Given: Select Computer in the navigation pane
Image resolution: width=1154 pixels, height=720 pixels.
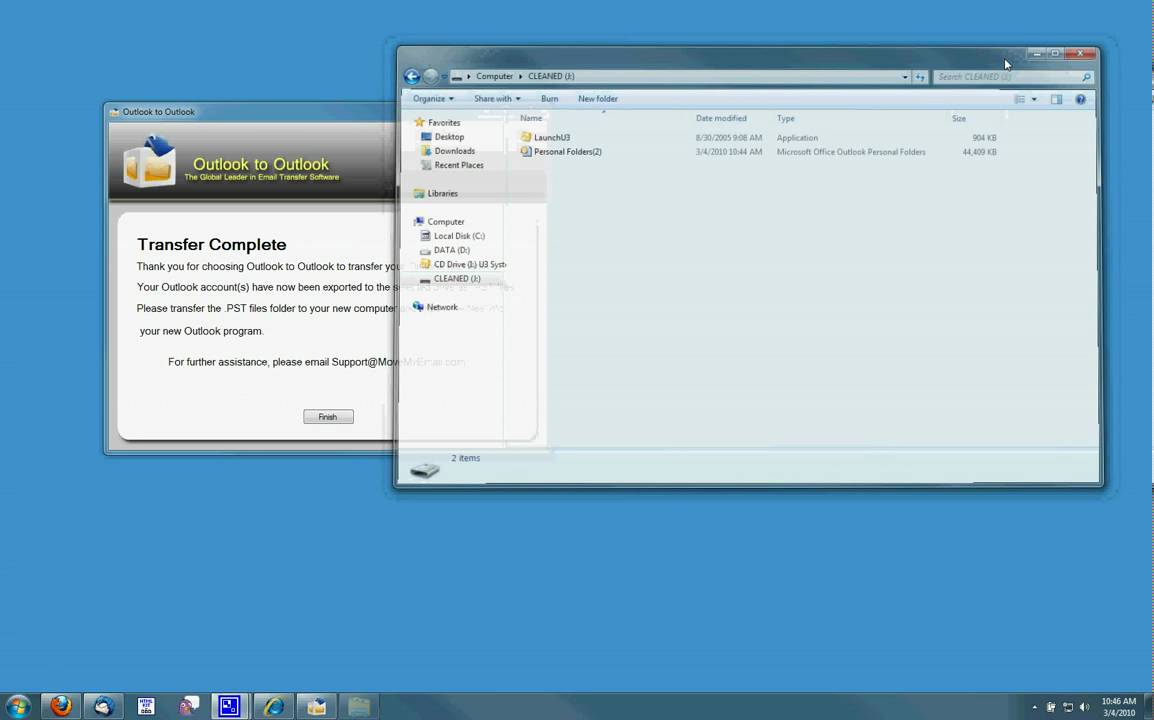Looking at the screenshot, I should click(445, 222).
